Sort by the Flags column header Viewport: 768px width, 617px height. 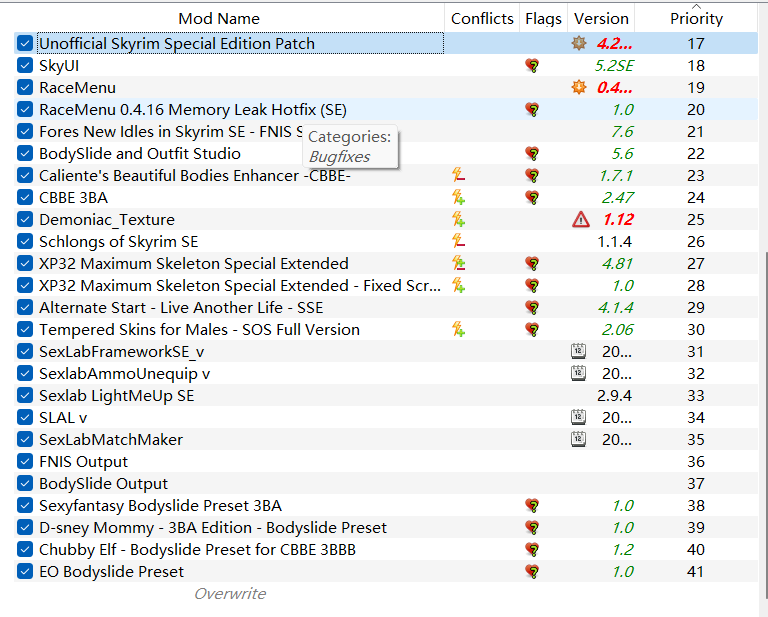[543, 19]
